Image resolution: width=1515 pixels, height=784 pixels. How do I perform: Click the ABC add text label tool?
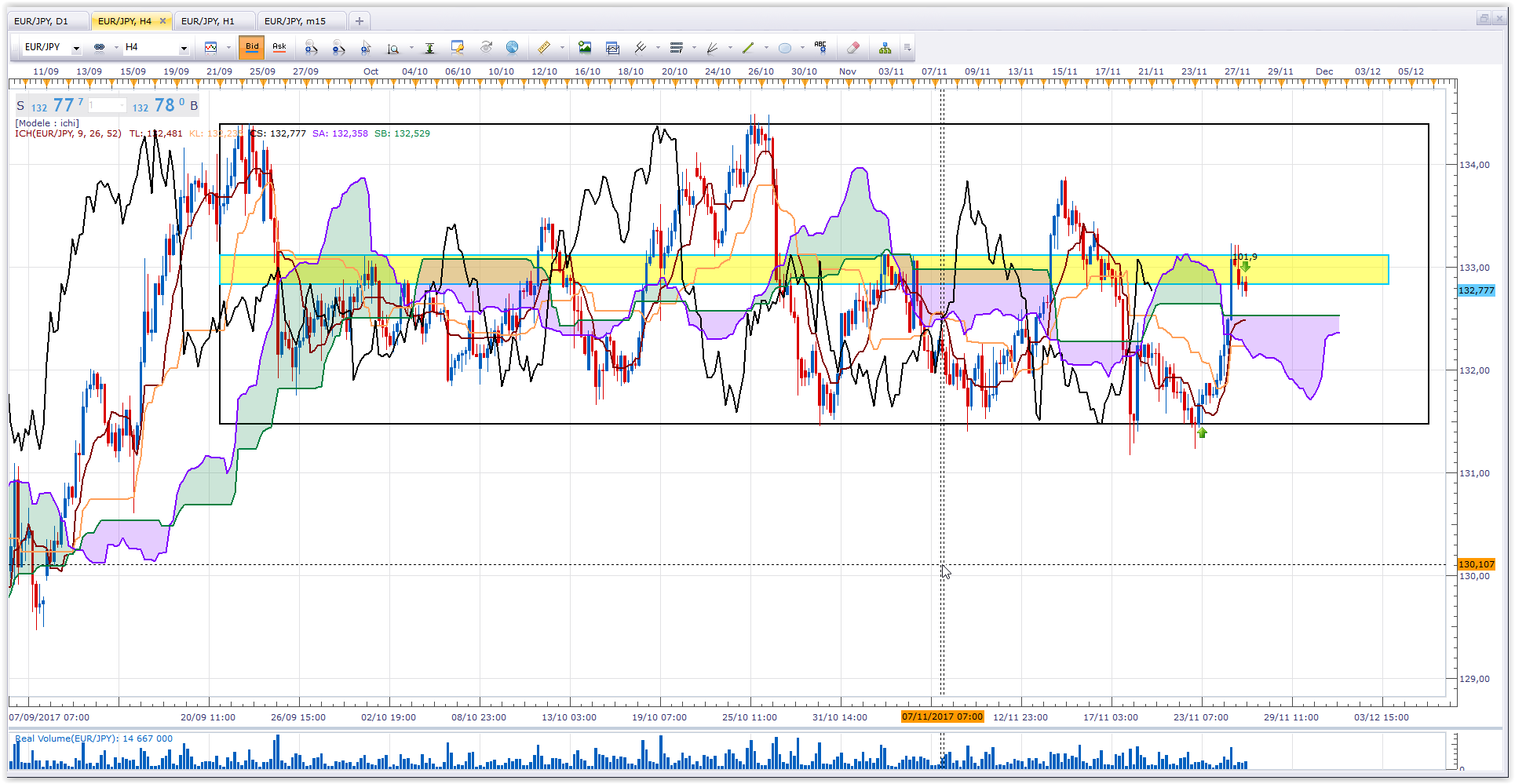(x=821, y=47)
